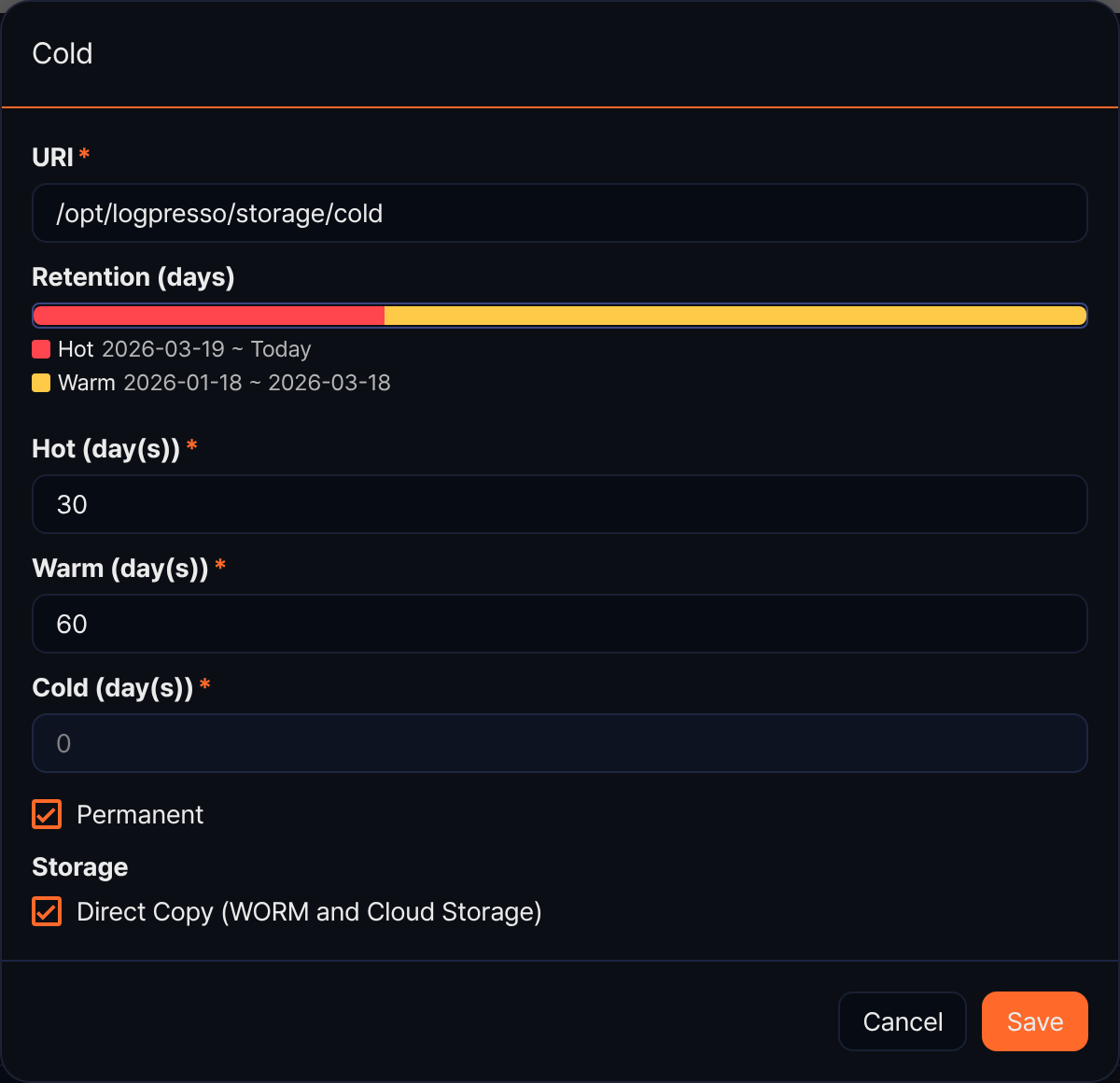
Task: Click the 'Storage' section heading
Action: pyautogui.click(x=80, y=867)
